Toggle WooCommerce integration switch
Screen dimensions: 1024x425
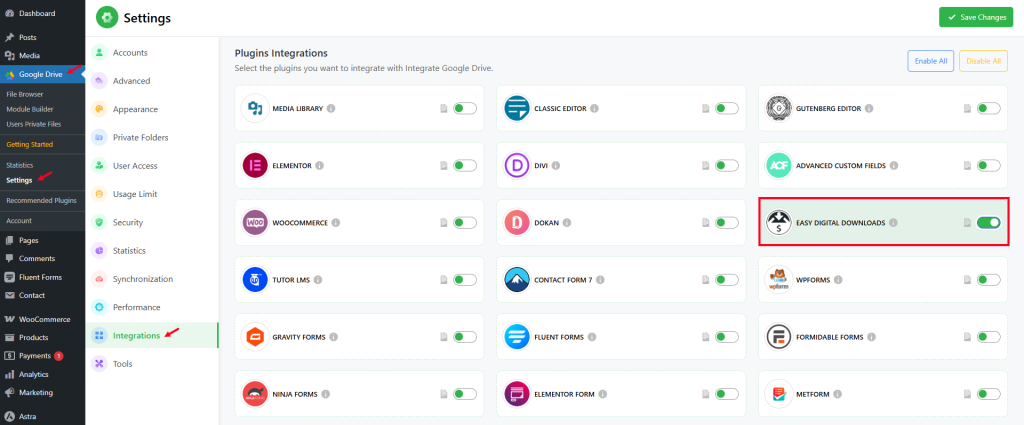click(x=465, y=223)
